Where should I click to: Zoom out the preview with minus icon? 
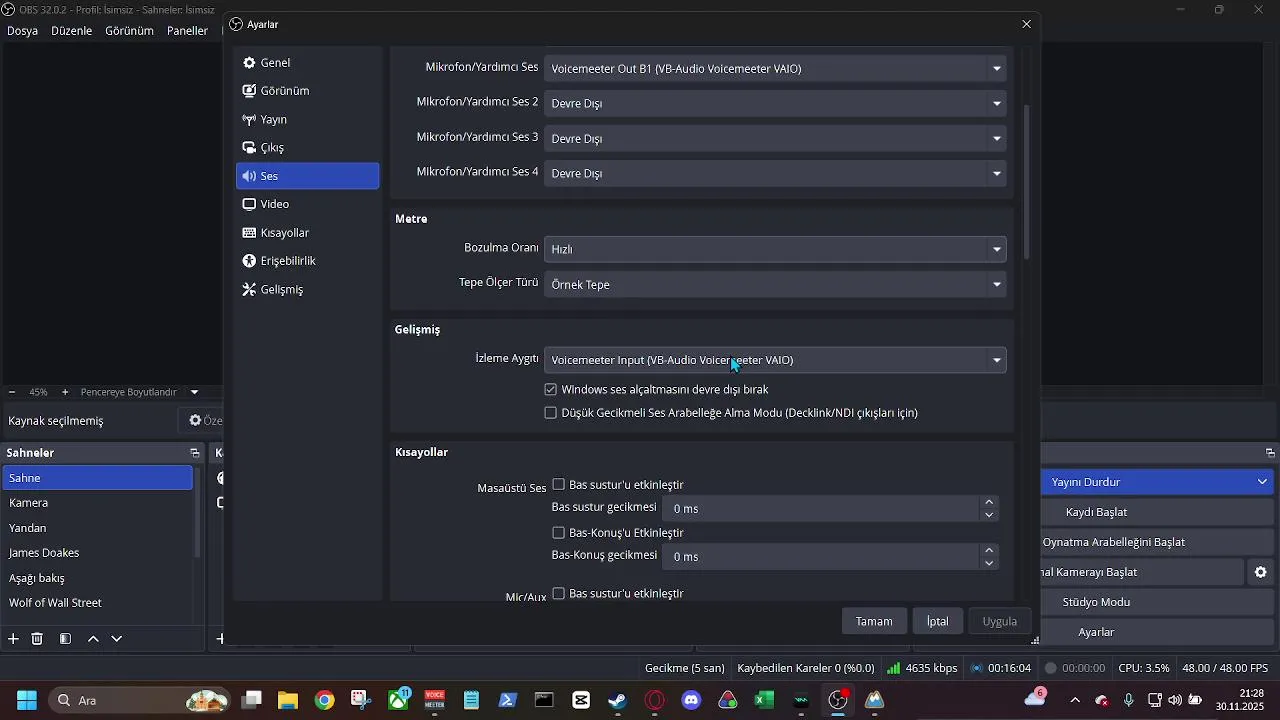pyautogui.click(x=12, y=392)
